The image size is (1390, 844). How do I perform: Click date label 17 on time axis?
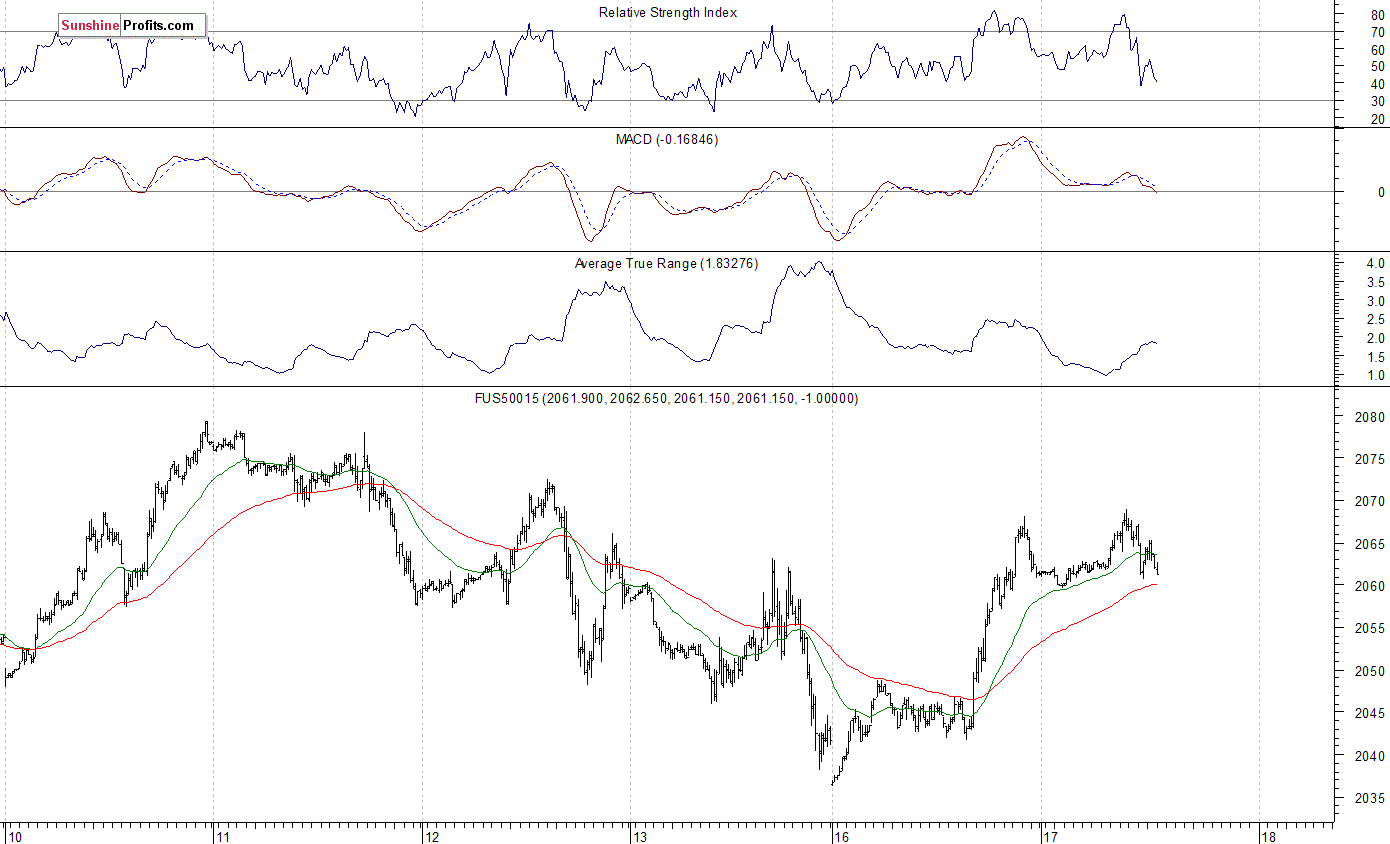pyautogui.click(x=1053, y=835)
